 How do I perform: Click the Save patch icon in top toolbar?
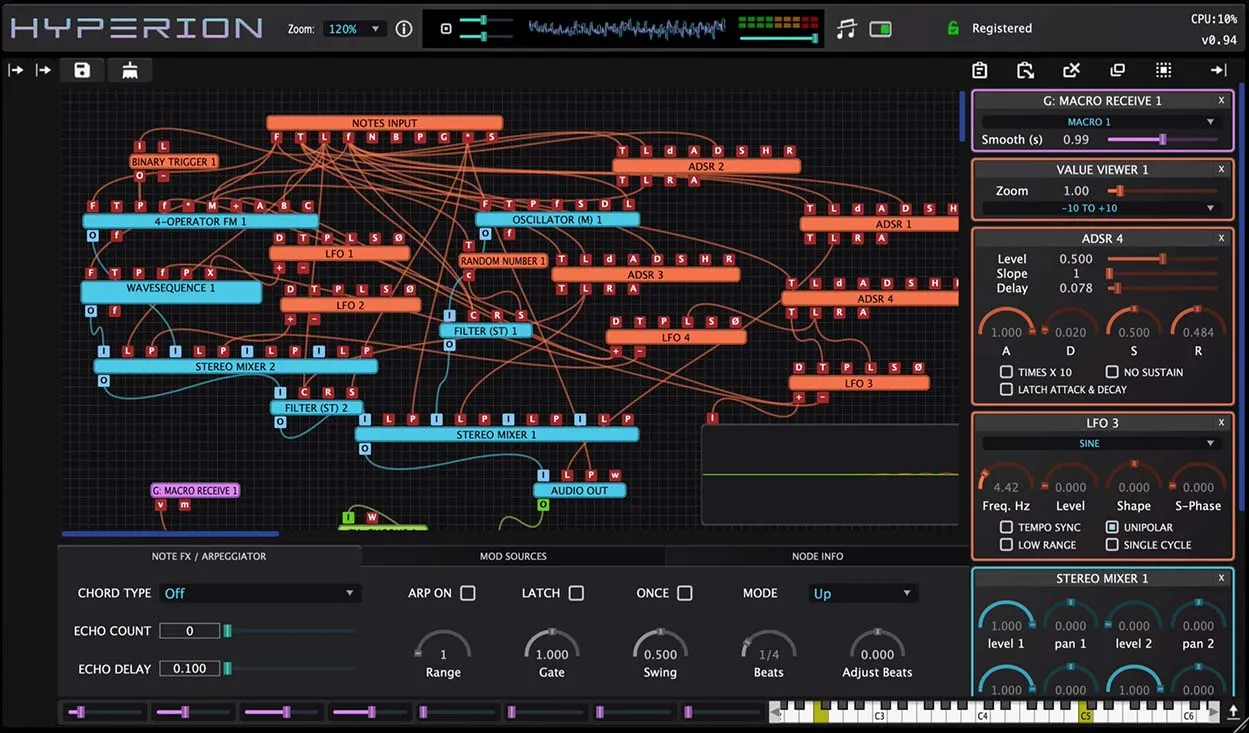(81, 70)
